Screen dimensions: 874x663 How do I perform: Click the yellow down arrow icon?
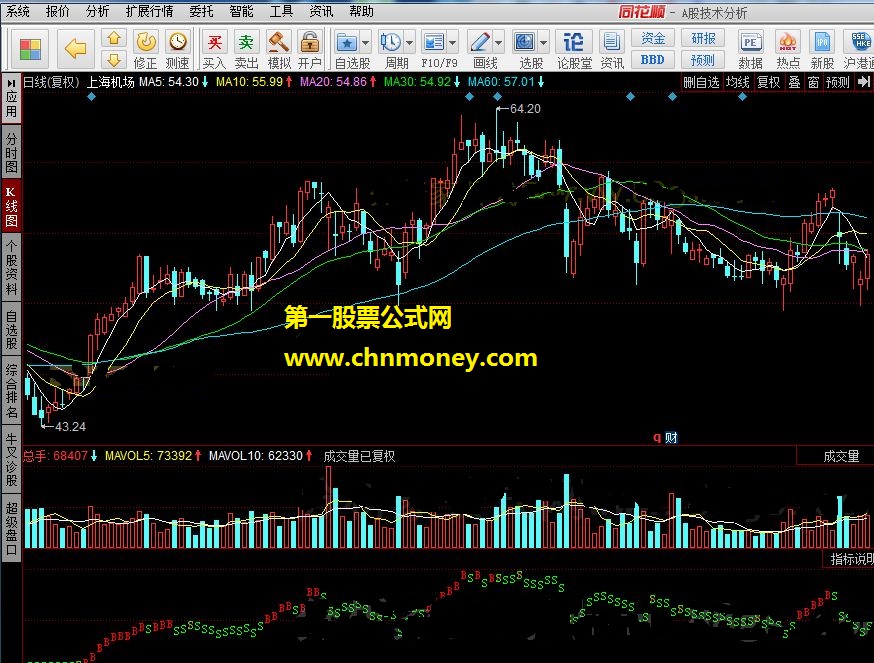[114, 60]
